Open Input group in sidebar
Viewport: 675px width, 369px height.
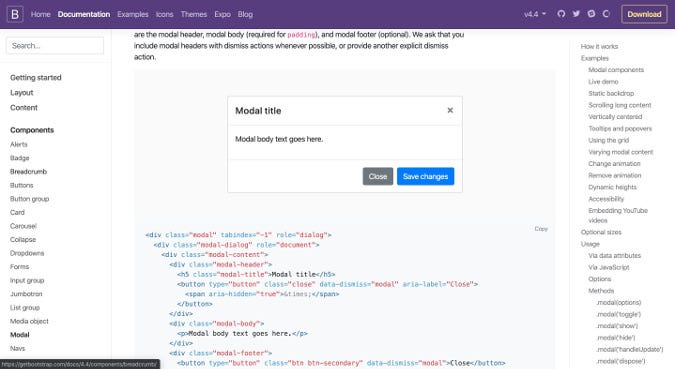coord(27,280)
